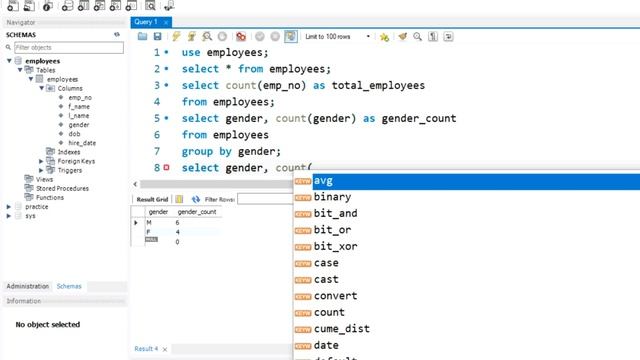Open SQL script file from main toolbar
The width and height of the screenshot is (640, 360).
click(x=29, y=6)
